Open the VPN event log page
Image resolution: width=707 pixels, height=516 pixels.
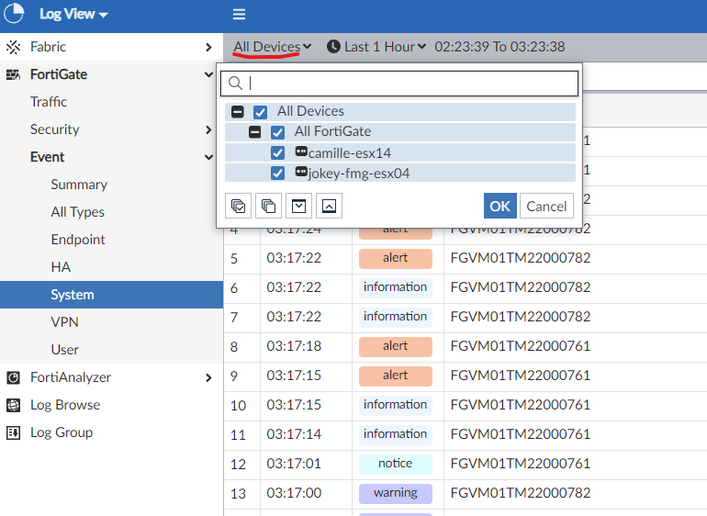pos(64,322)
